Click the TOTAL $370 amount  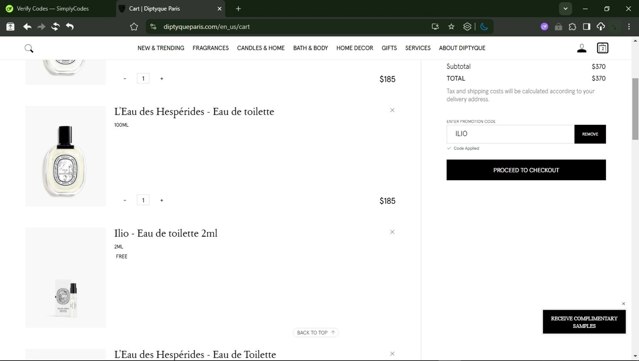tap(598, 78)
